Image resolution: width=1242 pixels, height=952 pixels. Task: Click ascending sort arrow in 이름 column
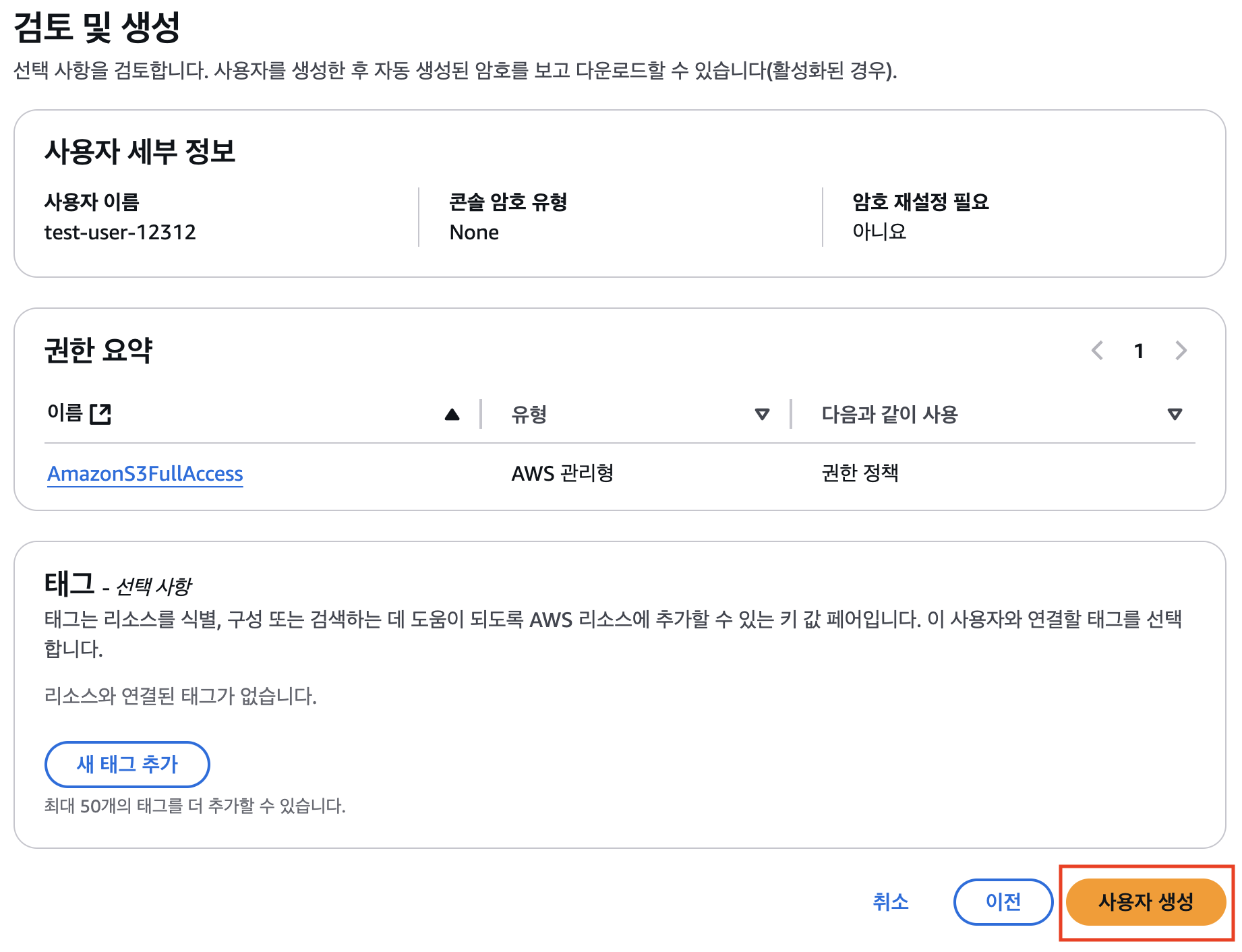pyautogui.click(x=452, y=415)
